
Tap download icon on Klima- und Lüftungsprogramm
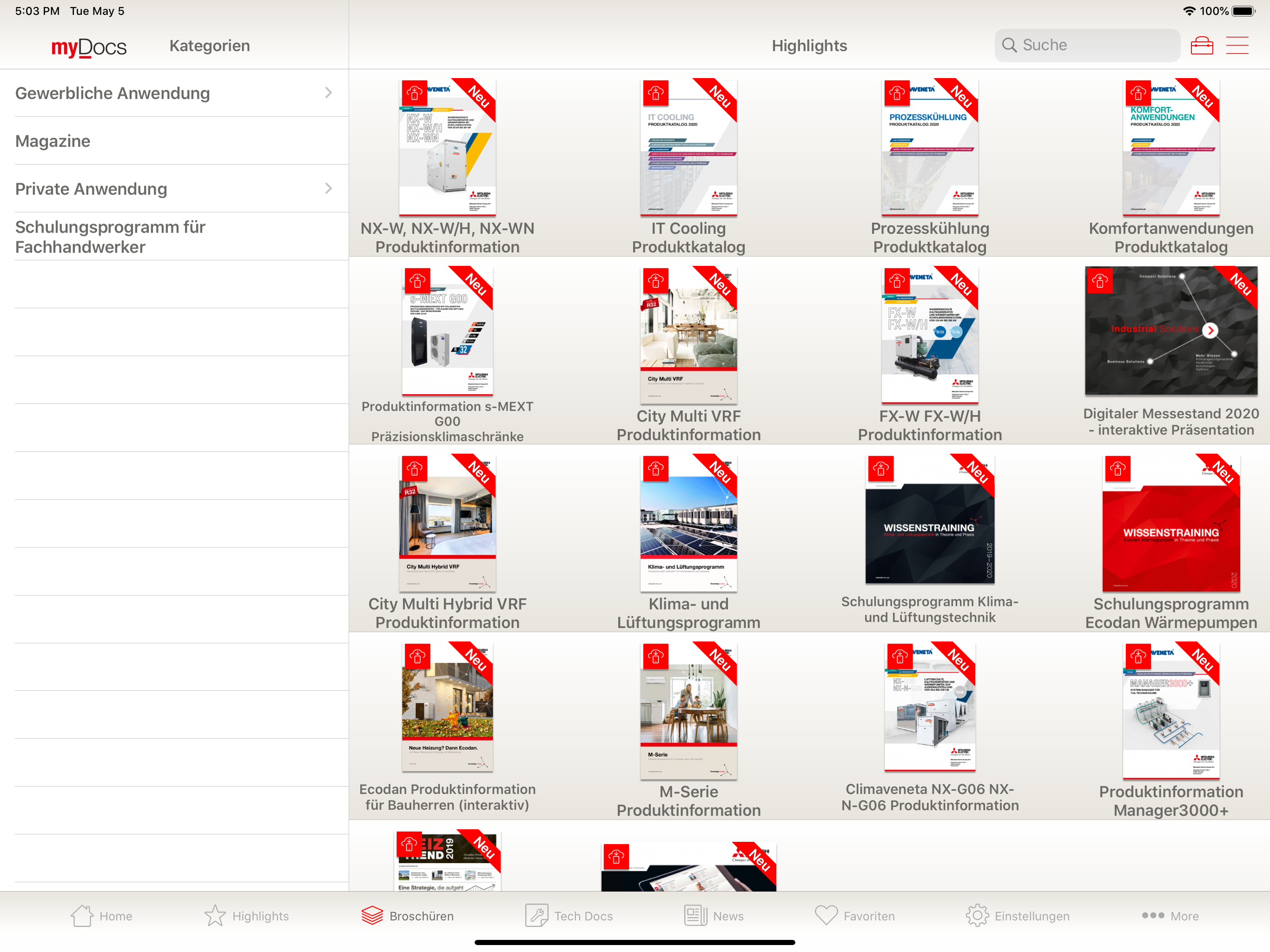pyautogui.click(x=655, y=469)
